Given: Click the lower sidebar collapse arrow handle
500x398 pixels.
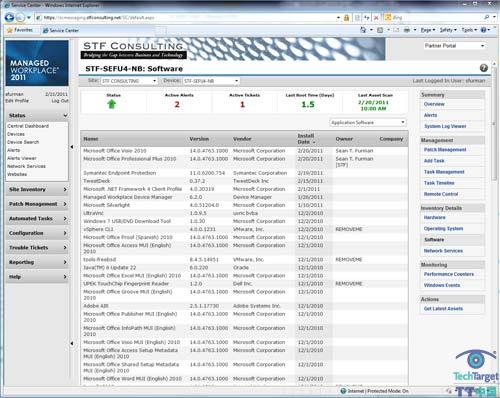Looking at the screenshot, I should click(x=72, y=343).
